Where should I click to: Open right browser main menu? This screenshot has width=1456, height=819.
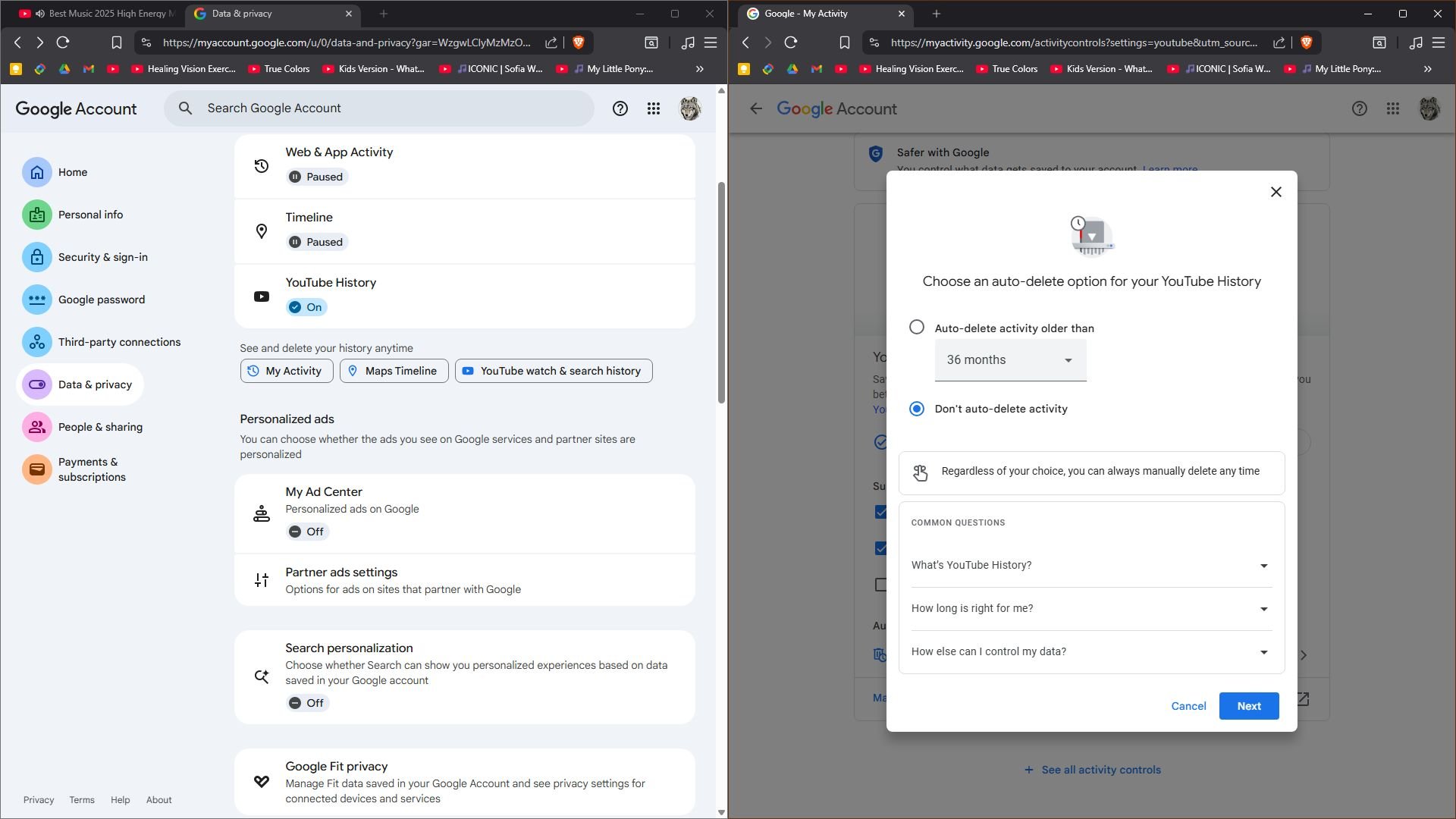click(x=1439, y=42)
